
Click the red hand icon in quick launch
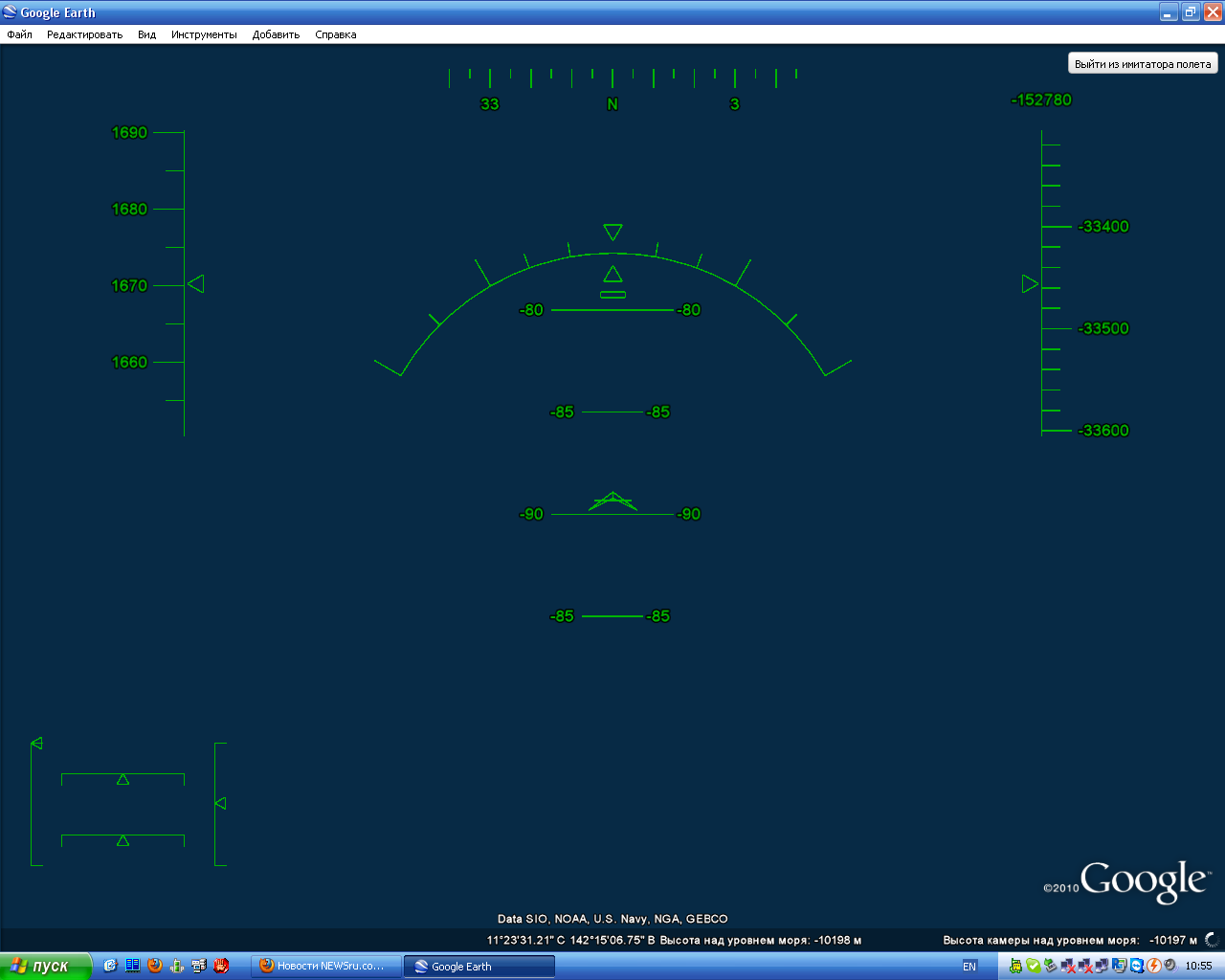[221, 966]
